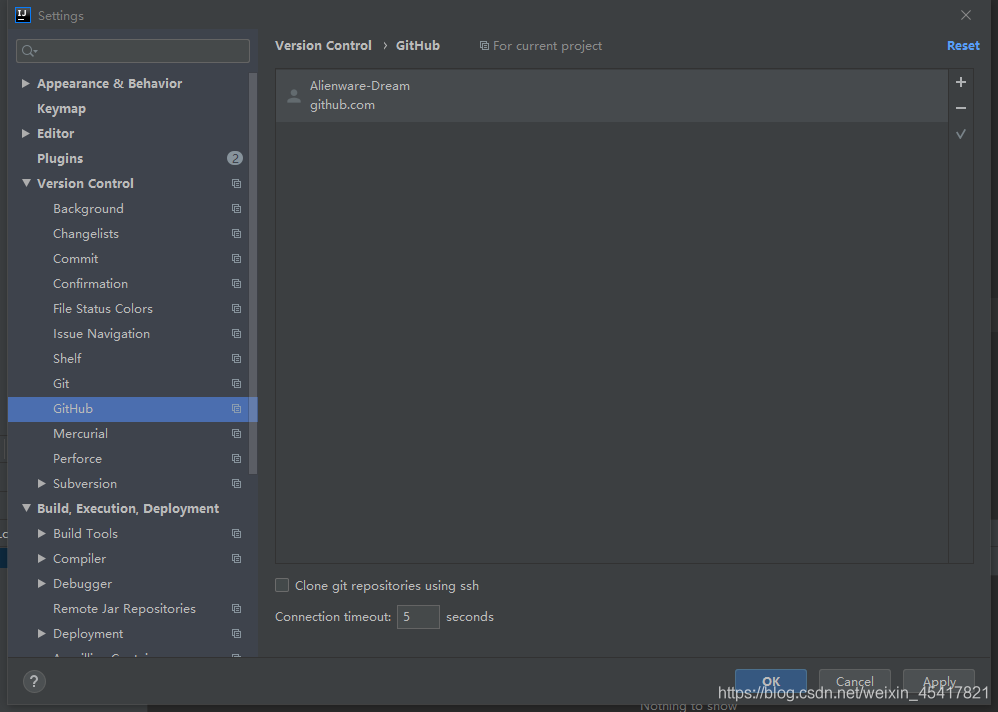The image size is (998, 712).
Task: Set default account with the checkmark icon
Action: click(x=960, y=134)
